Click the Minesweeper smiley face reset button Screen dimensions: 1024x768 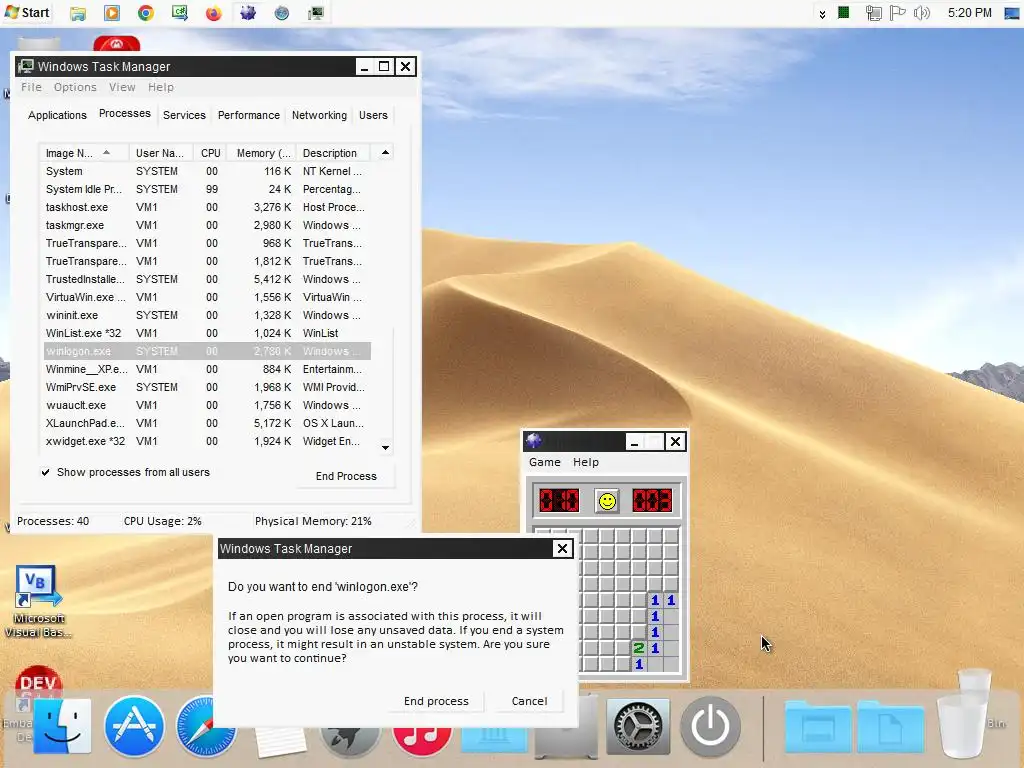(607, 502)
